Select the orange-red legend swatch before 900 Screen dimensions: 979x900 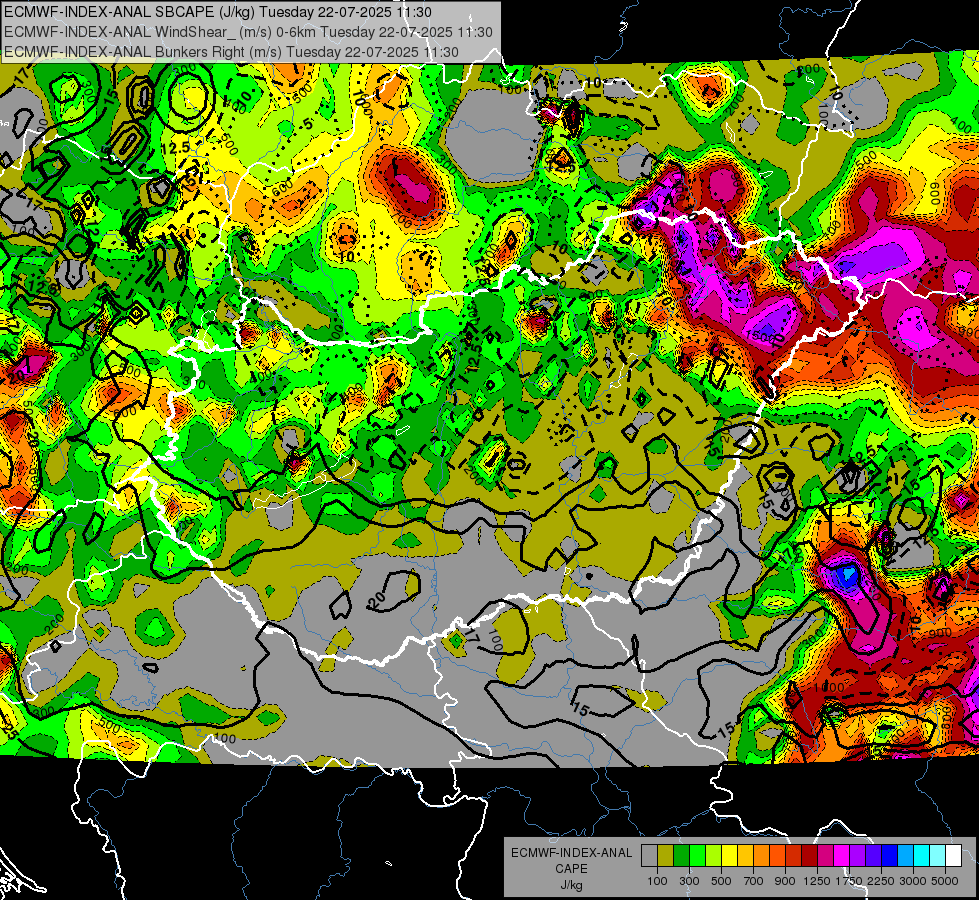(777, 856)
